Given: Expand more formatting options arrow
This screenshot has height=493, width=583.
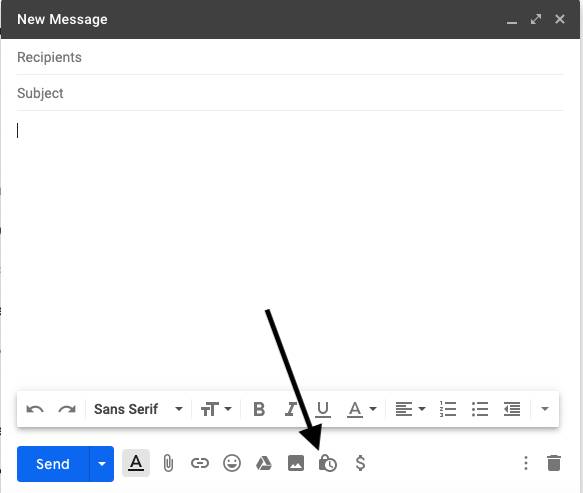Looking at the screenshot, I should coord(545,409).
